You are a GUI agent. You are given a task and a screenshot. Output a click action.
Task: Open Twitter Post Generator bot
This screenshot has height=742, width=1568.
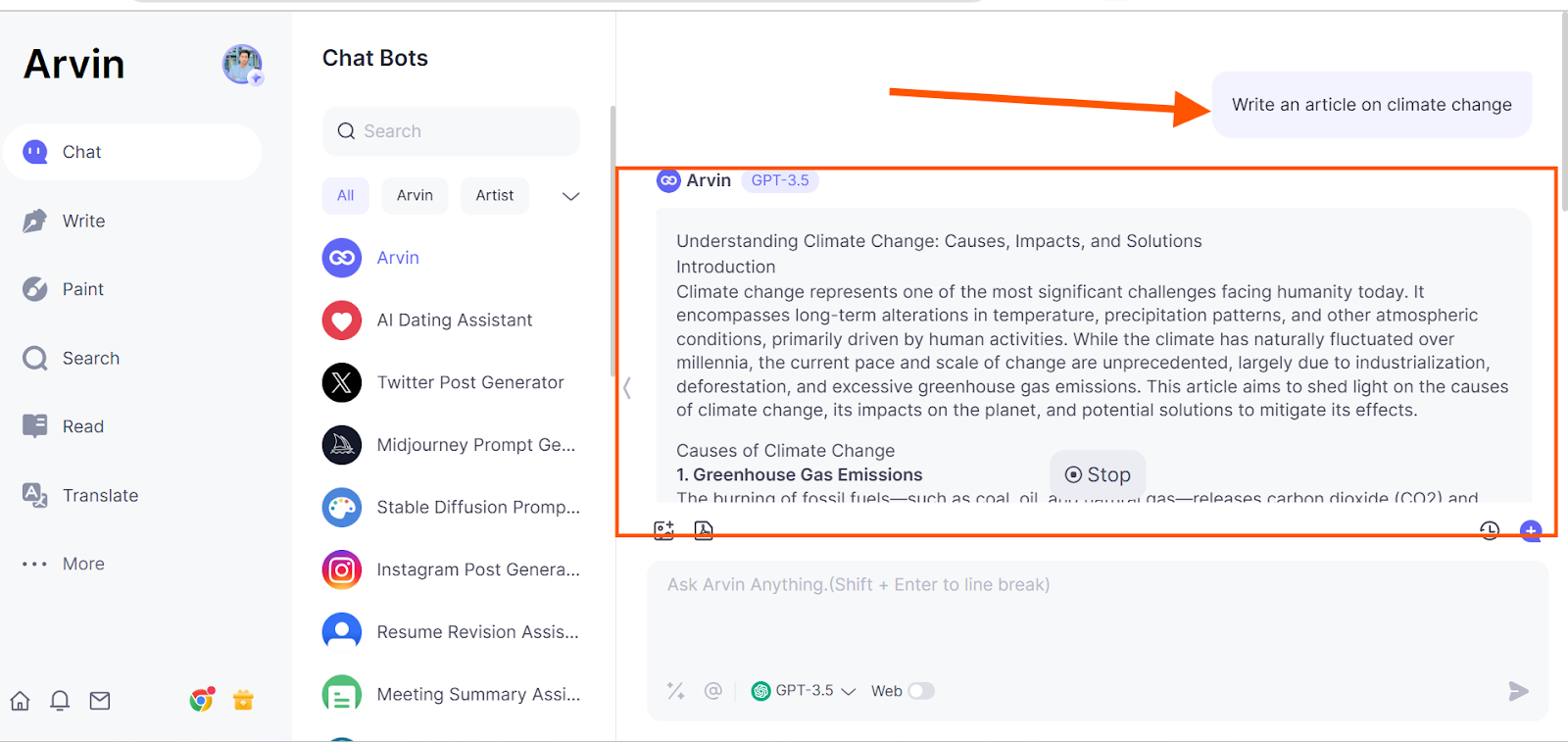[451, 382]
